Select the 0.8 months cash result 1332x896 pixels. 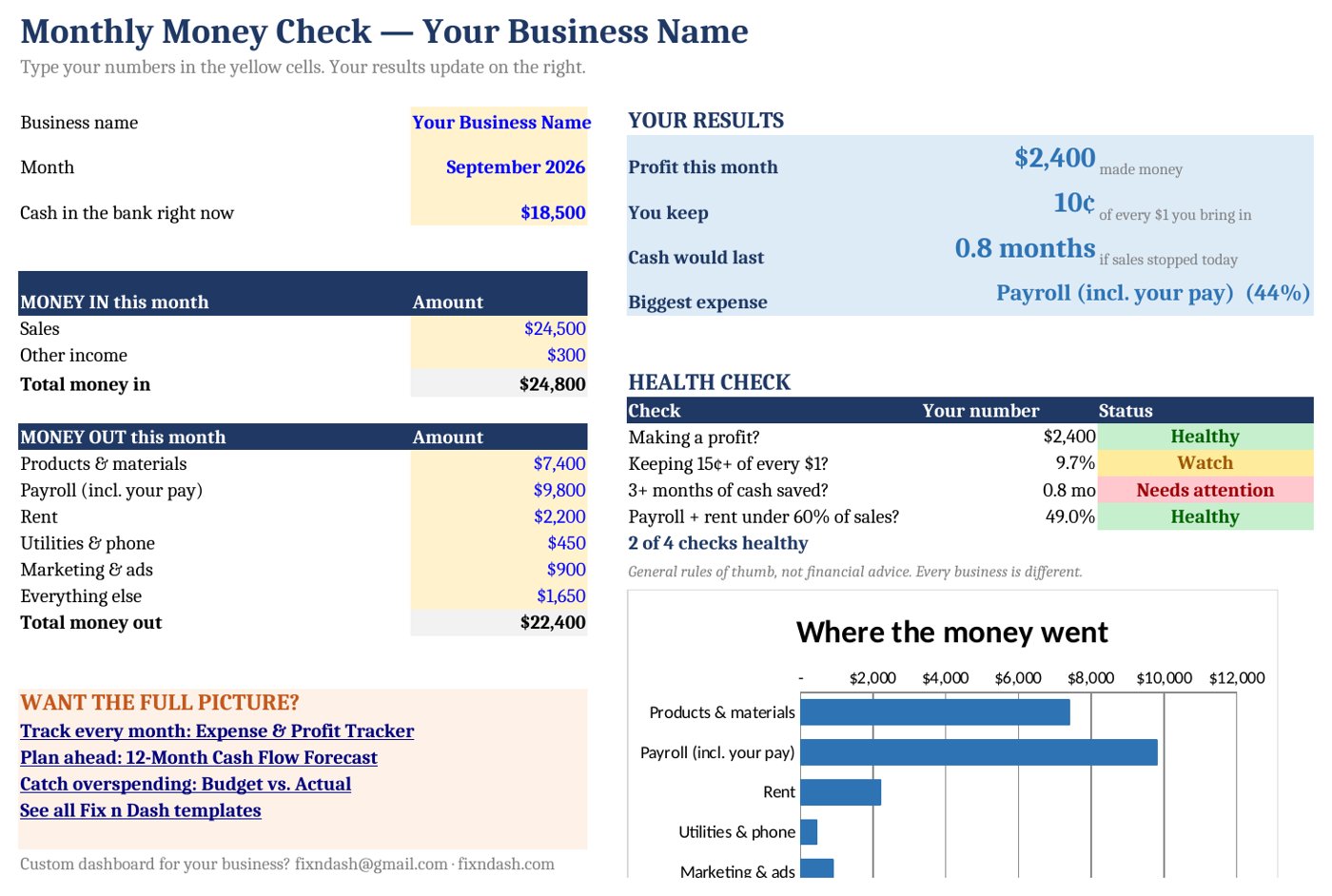click(1025, 248)
